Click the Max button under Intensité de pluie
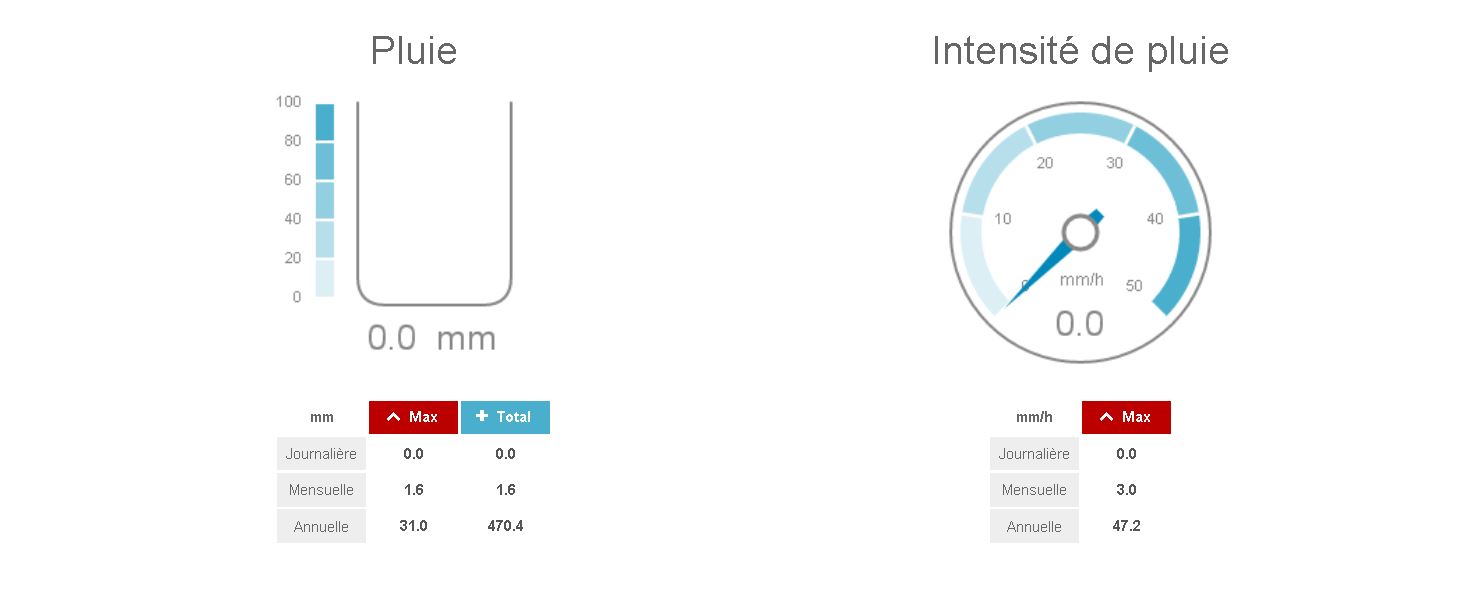This screenshot has height=605, width=1462. tap(1126, 417)
